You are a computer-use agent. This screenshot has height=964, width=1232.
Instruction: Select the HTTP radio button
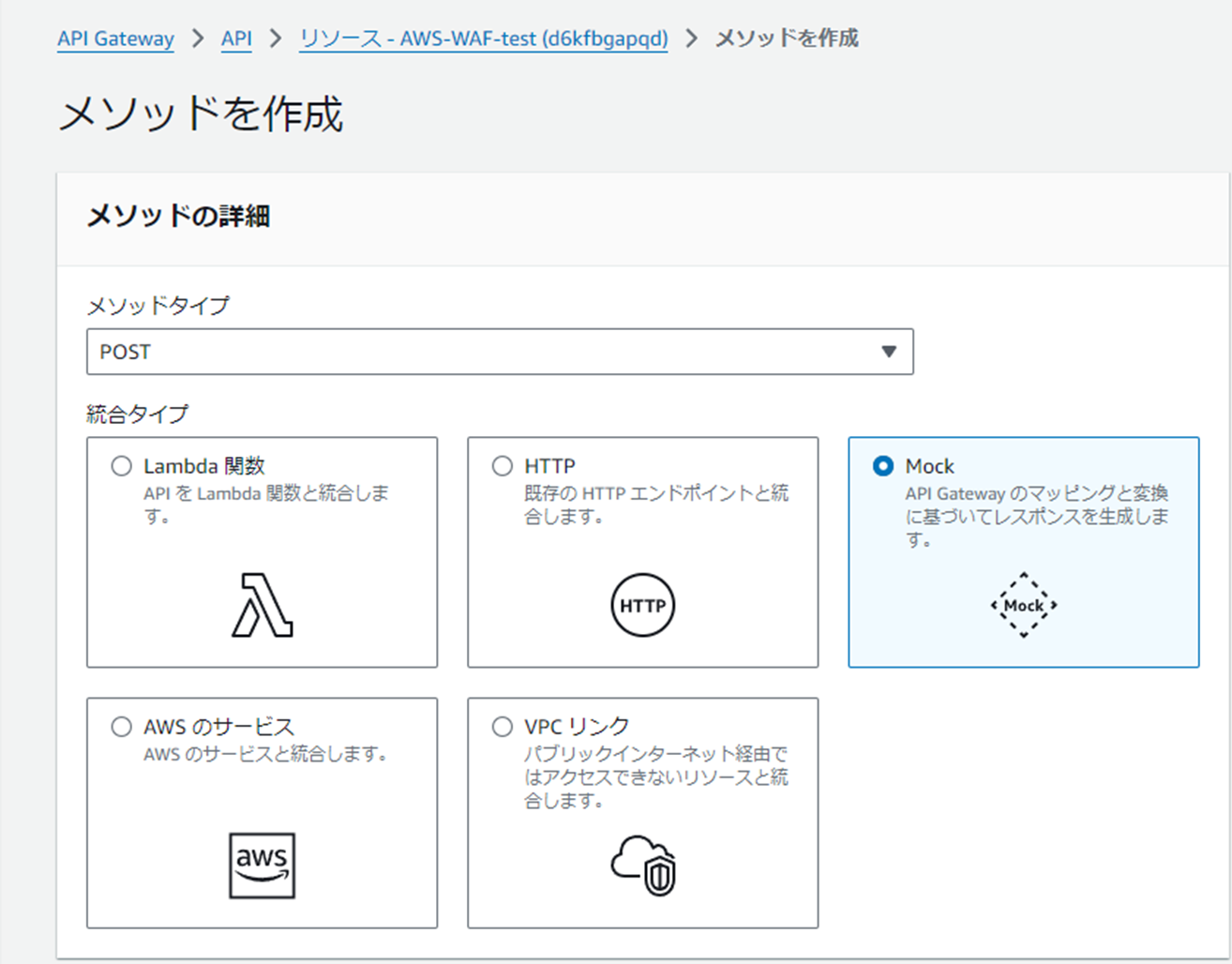503,466
